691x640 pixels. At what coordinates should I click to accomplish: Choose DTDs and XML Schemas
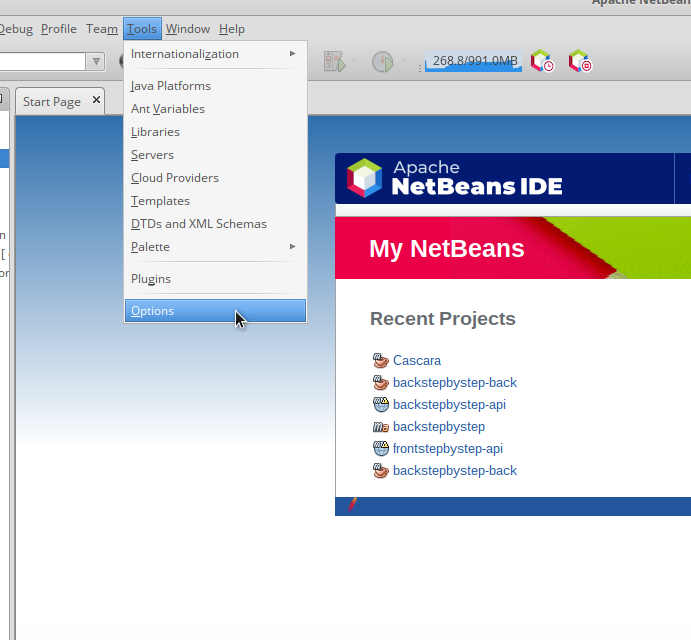coord(215,224)
